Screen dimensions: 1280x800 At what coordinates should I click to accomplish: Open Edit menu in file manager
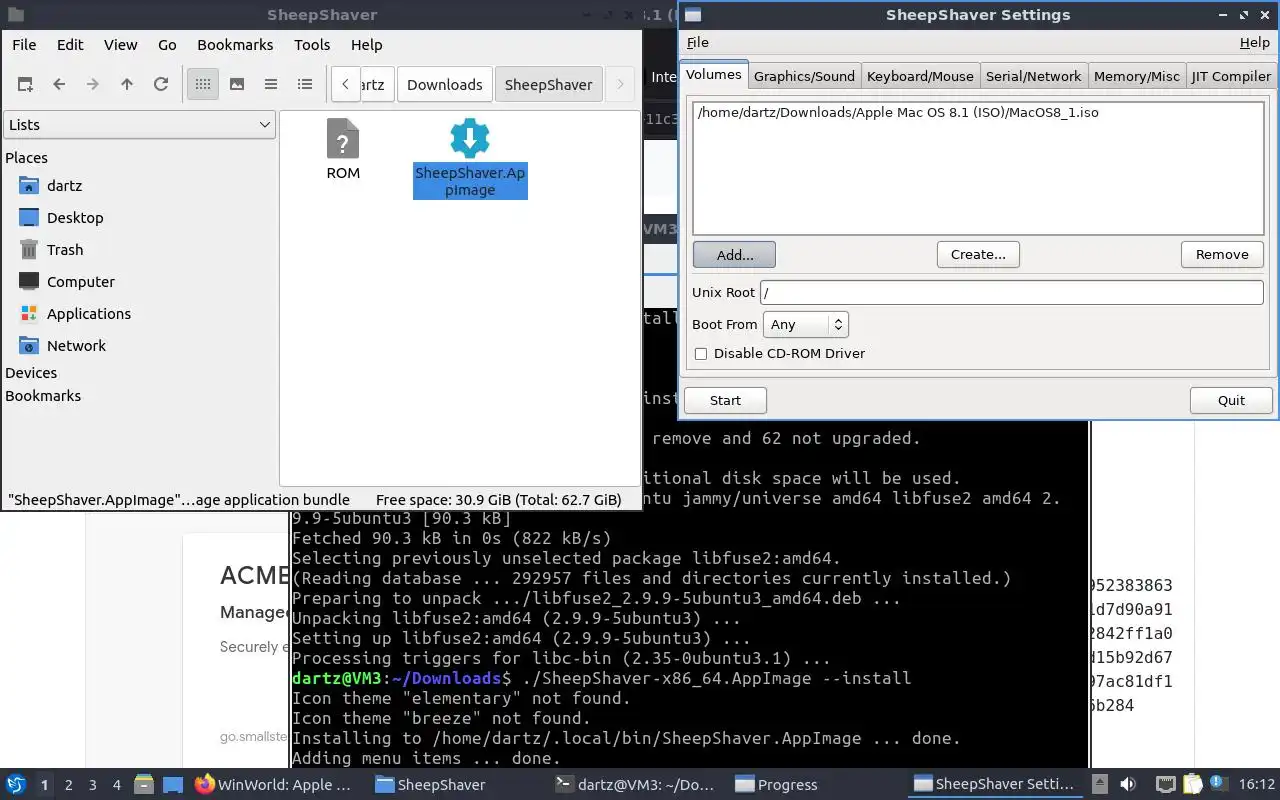pos(70,45)
